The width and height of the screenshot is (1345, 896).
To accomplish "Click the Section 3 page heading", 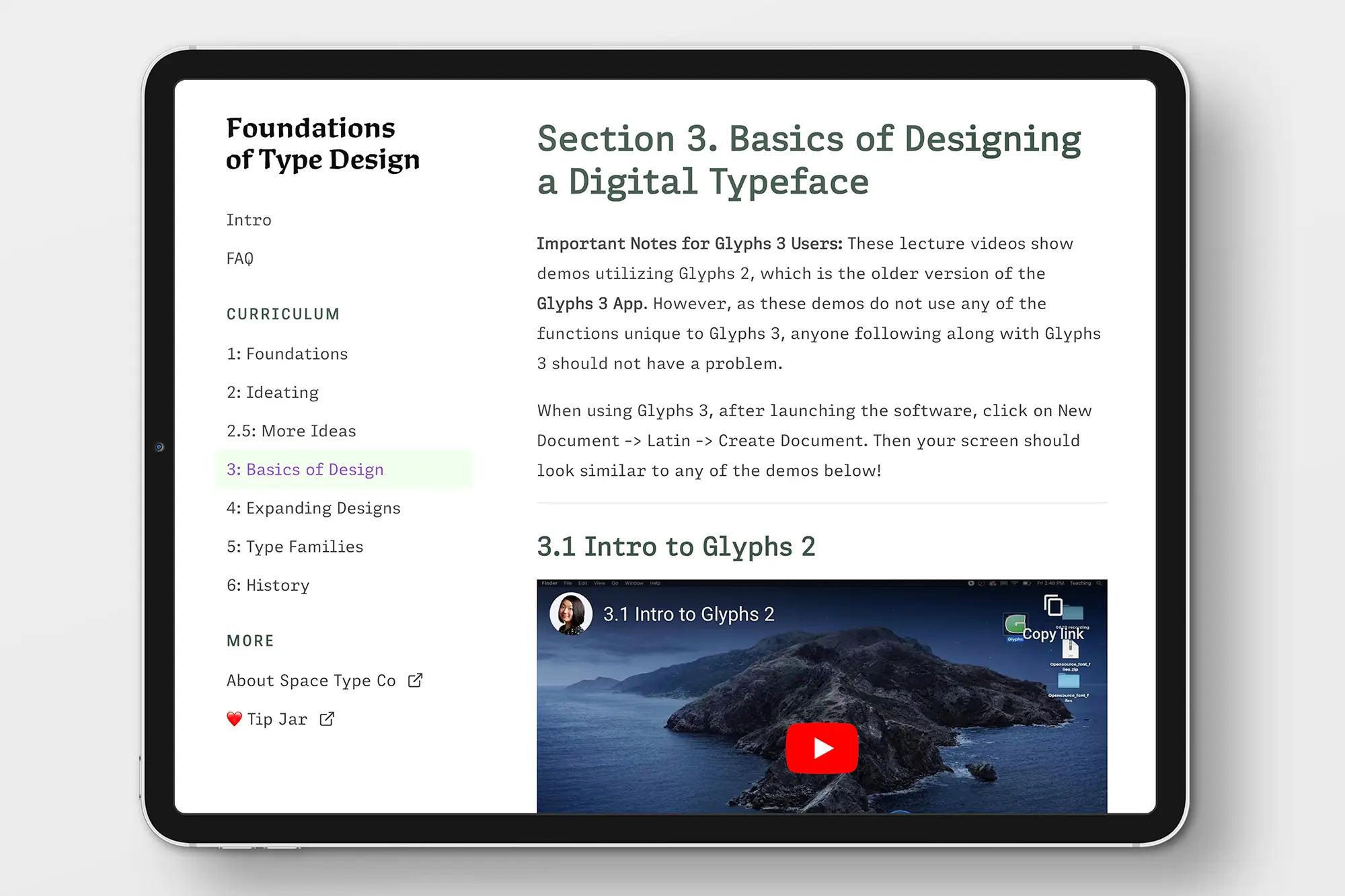I will point(809,160).
